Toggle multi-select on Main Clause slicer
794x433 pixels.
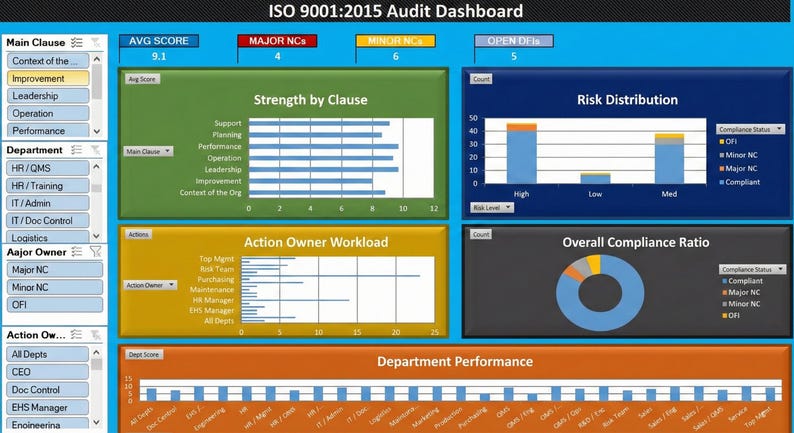click(76, 43)
